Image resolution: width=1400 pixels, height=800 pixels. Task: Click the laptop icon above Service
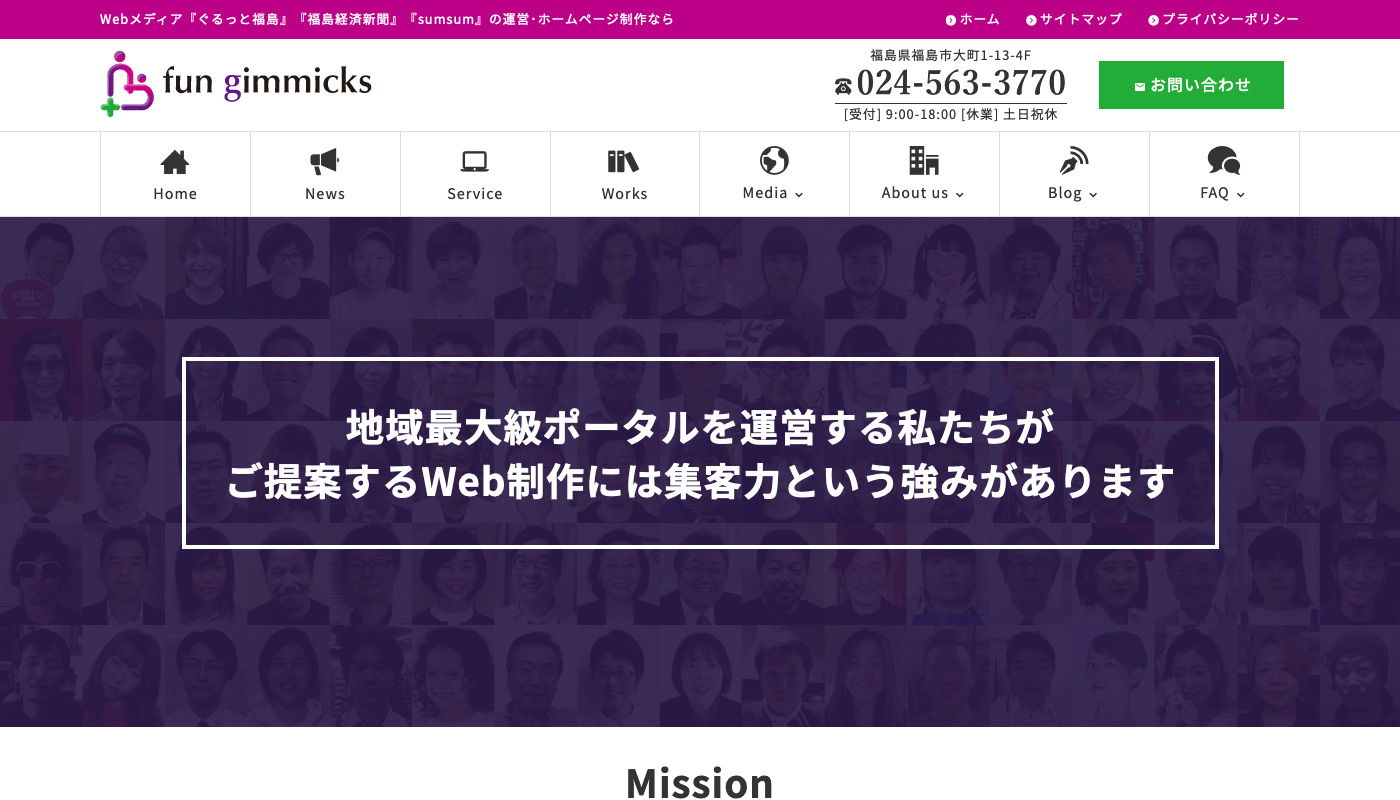point(474,161)
